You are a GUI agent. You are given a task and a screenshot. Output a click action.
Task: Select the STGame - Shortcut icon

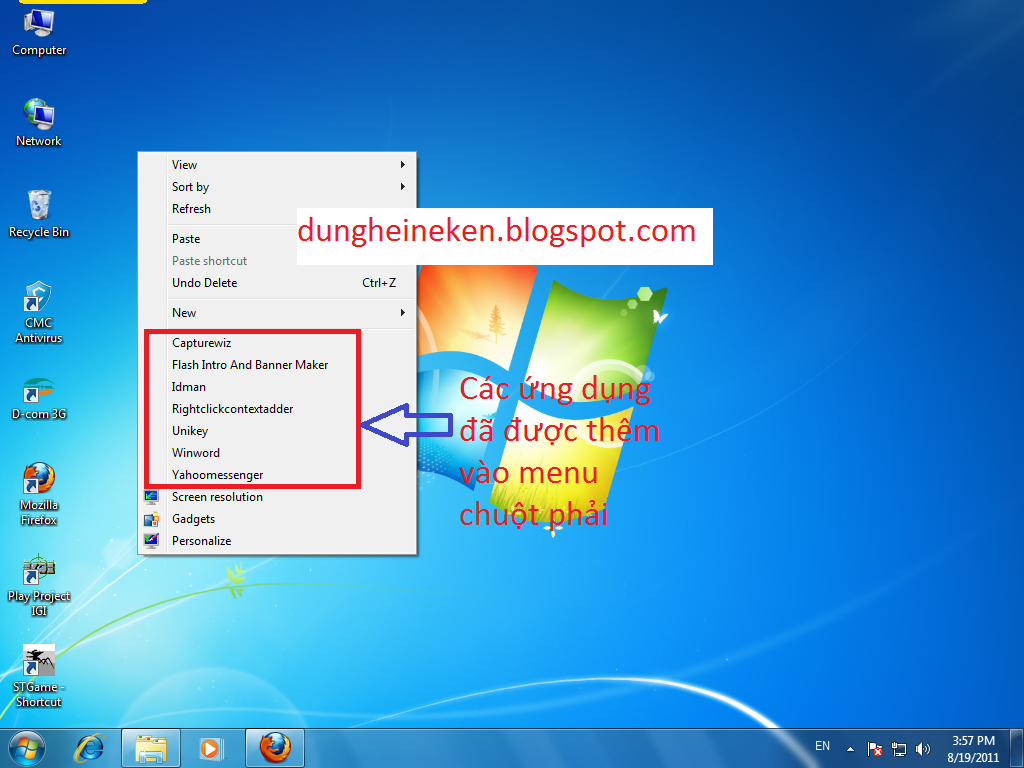(39, 677)
